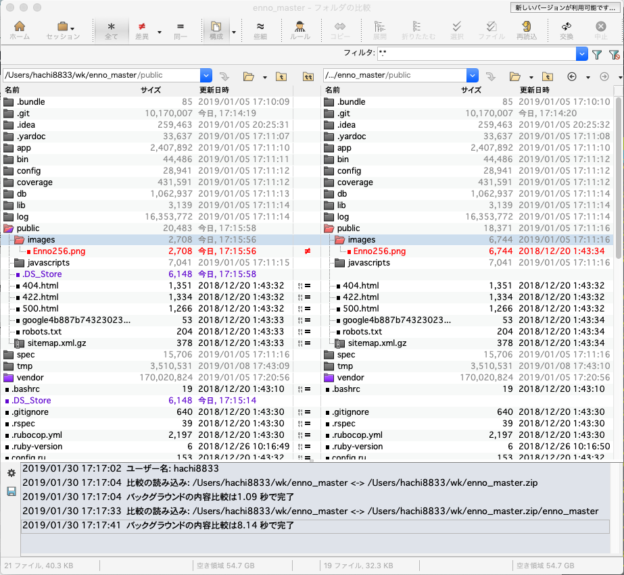Viewport: 624px width, 575px height.
Task: Click the funnel icon beside filter field
Action: 596,54
